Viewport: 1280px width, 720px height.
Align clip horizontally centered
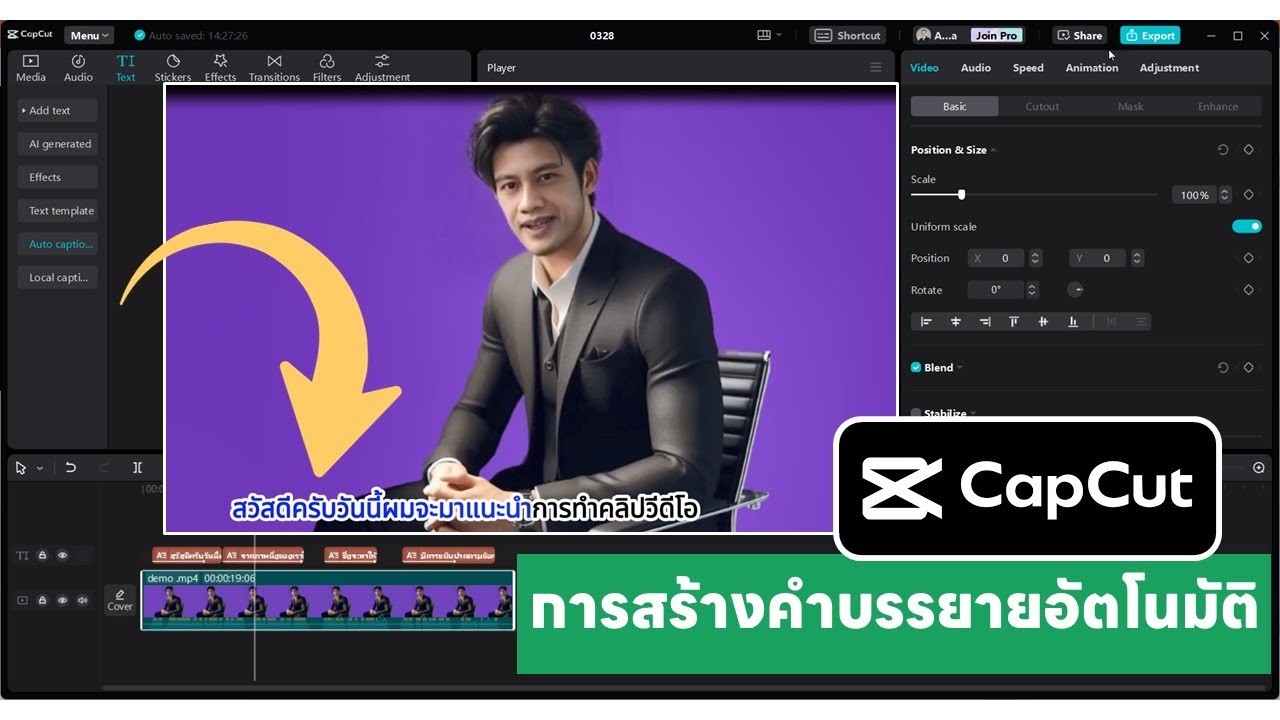coord(955,322)
